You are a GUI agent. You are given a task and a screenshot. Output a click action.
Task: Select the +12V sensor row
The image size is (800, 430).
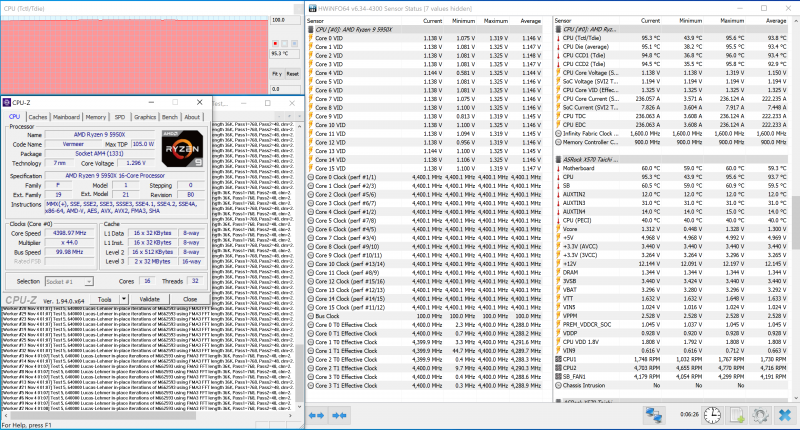pos(672,264)
